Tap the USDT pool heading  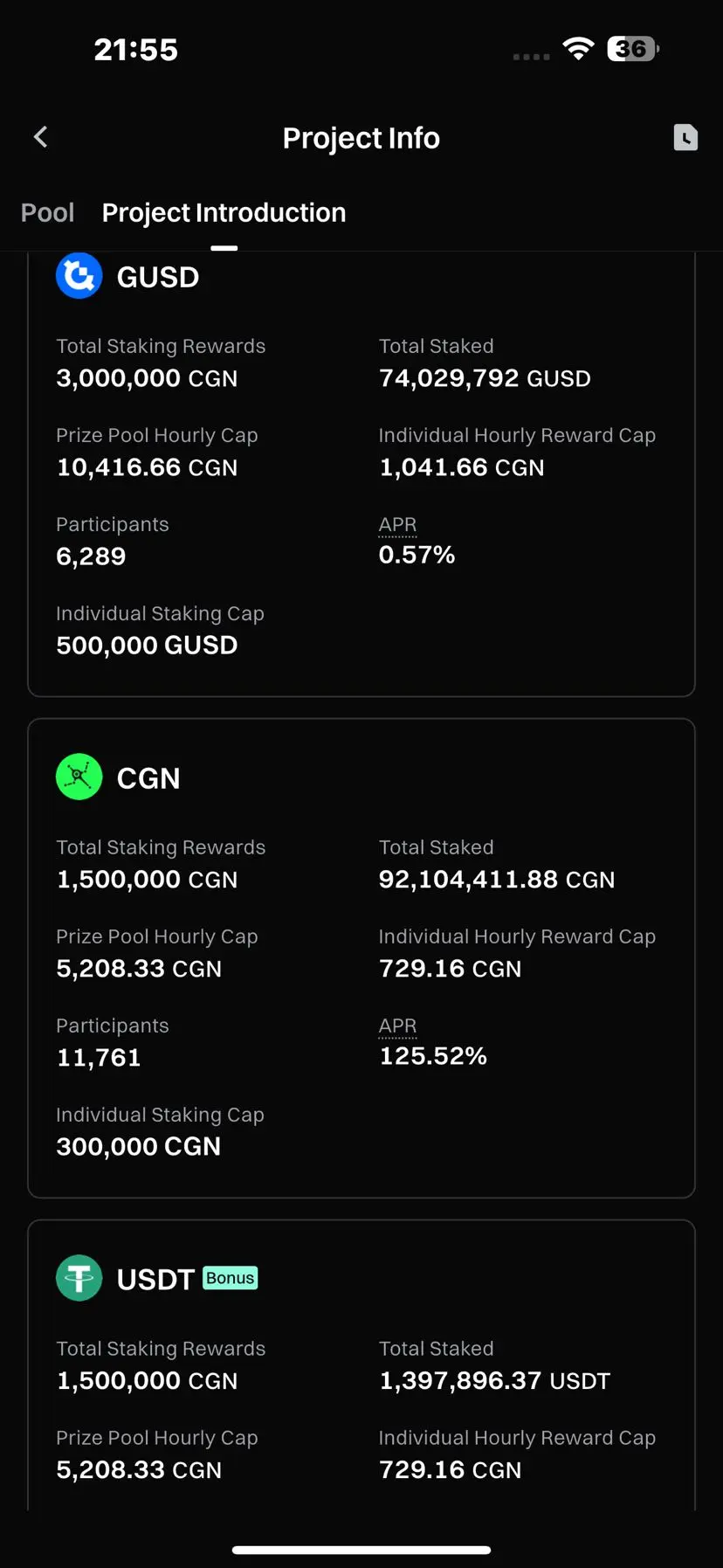click(x=155, y=1280)
